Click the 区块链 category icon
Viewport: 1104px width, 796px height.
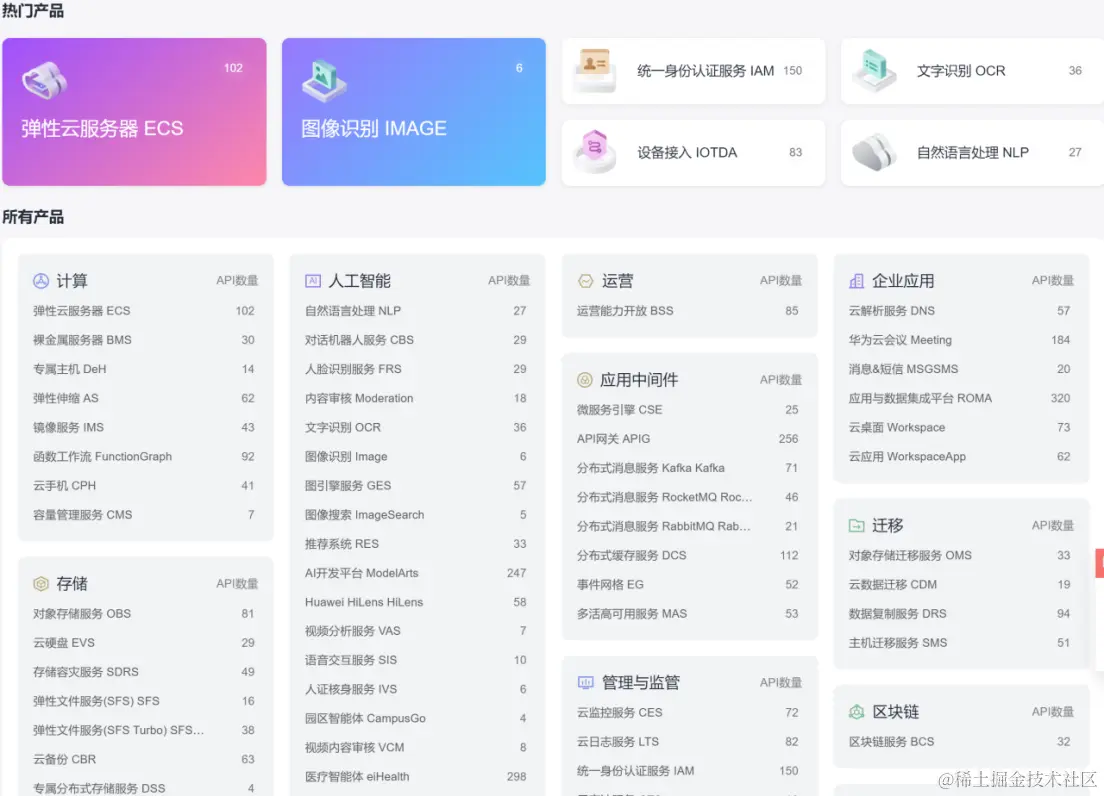click(x=856, y=712)
